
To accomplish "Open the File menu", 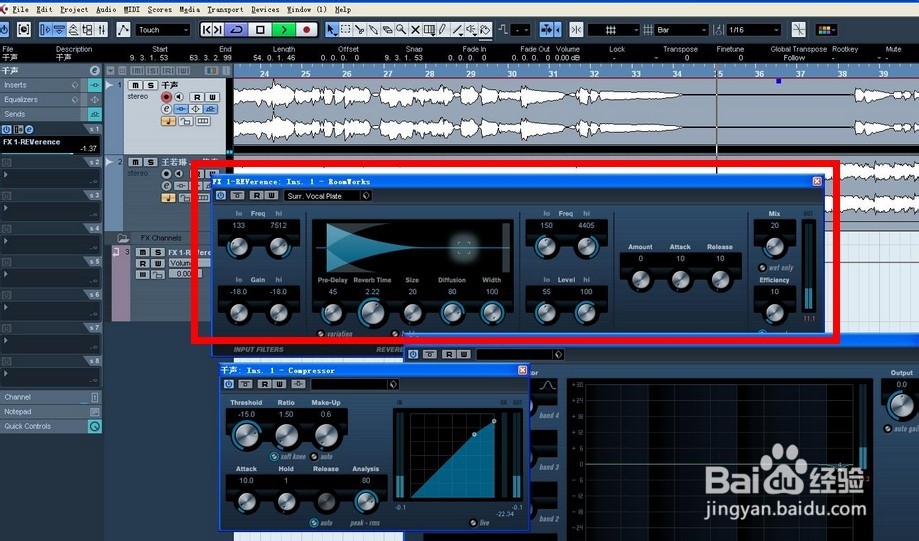I will point(19,9).
